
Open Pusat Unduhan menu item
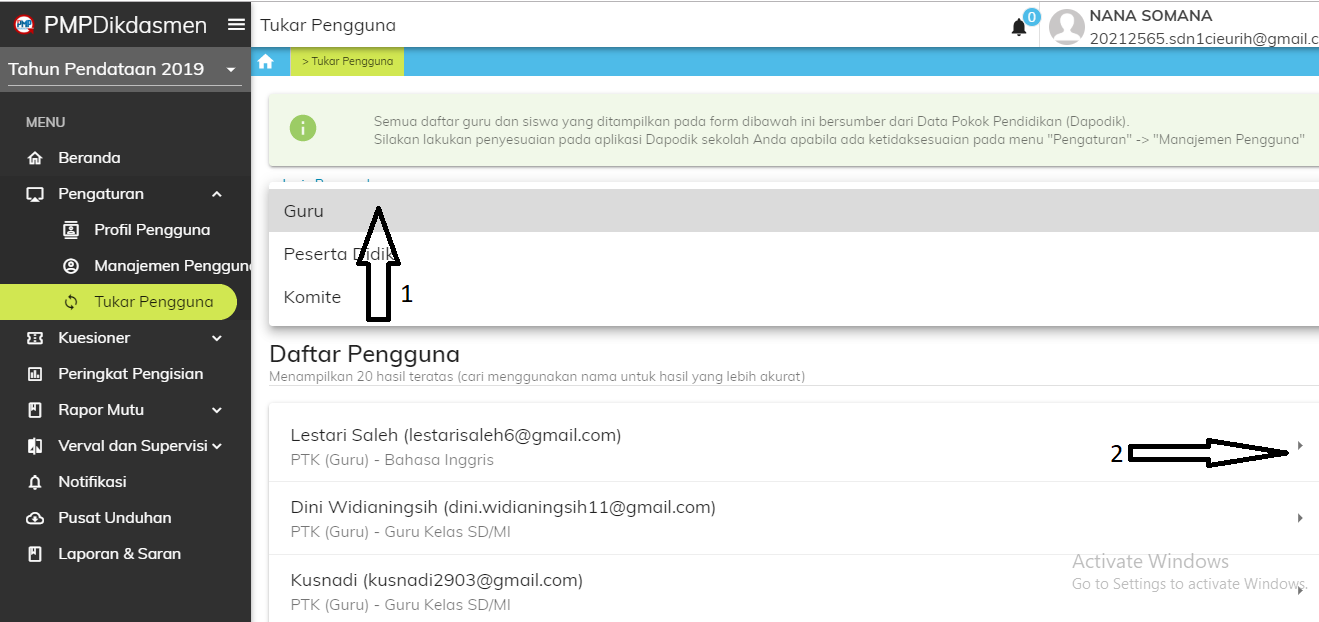125,518
